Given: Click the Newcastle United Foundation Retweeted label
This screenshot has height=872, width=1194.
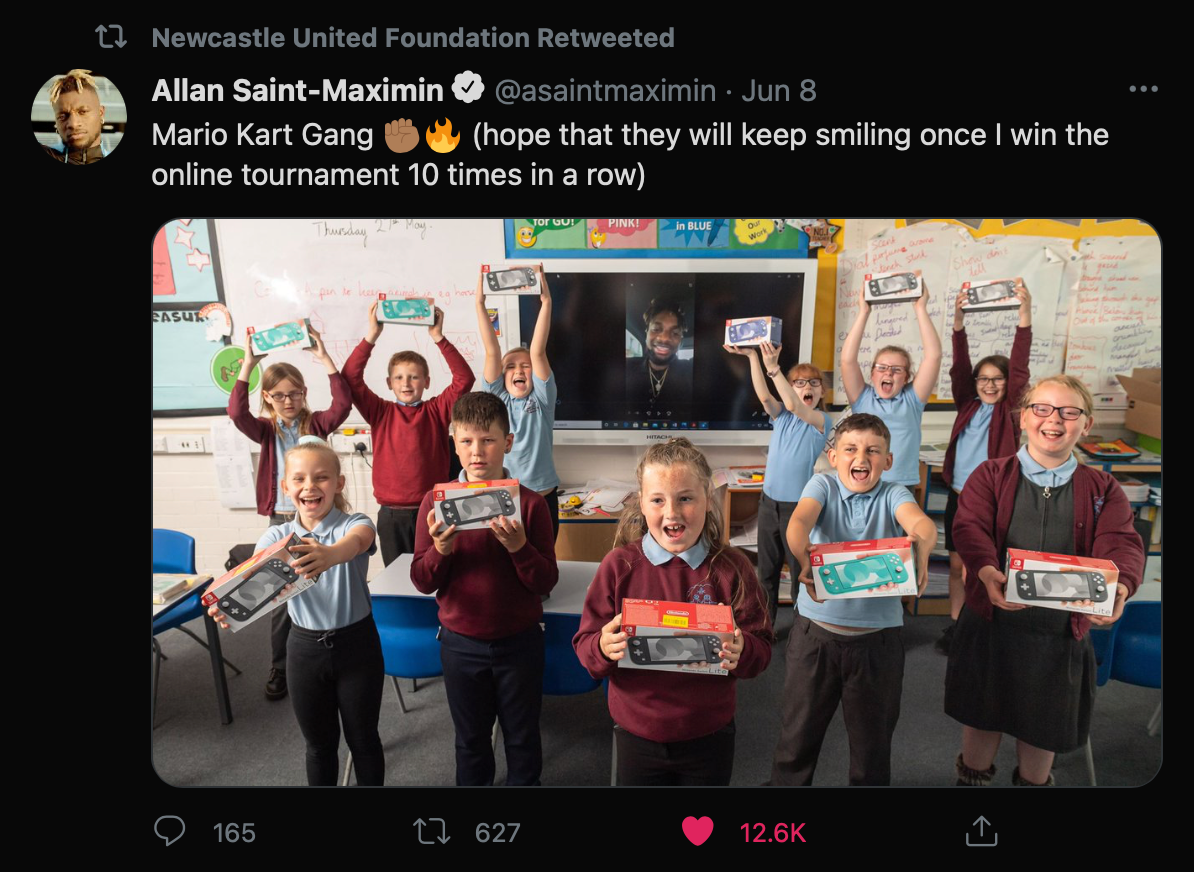Looking at the screenshot, I should pos(413,37).
